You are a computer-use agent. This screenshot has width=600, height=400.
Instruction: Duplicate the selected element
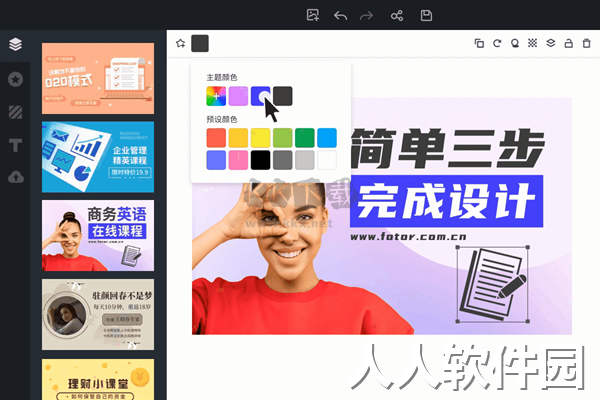479,43
